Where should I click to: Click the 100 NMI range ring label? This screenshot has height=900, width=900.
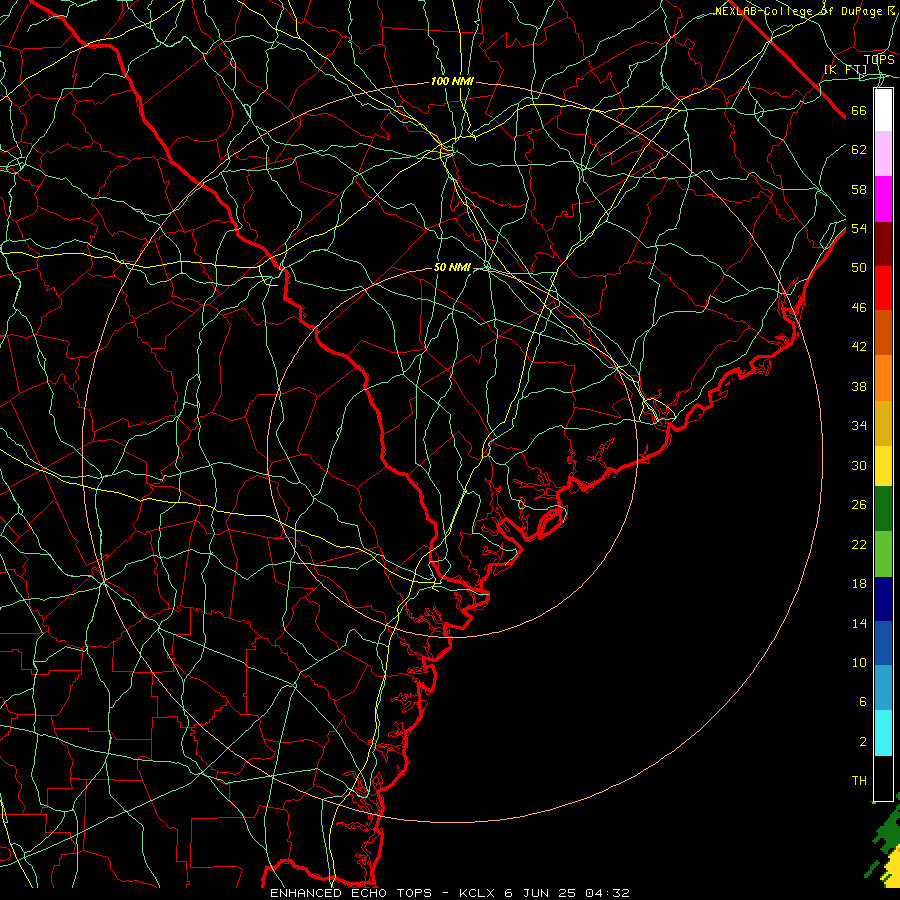(452, 82)
